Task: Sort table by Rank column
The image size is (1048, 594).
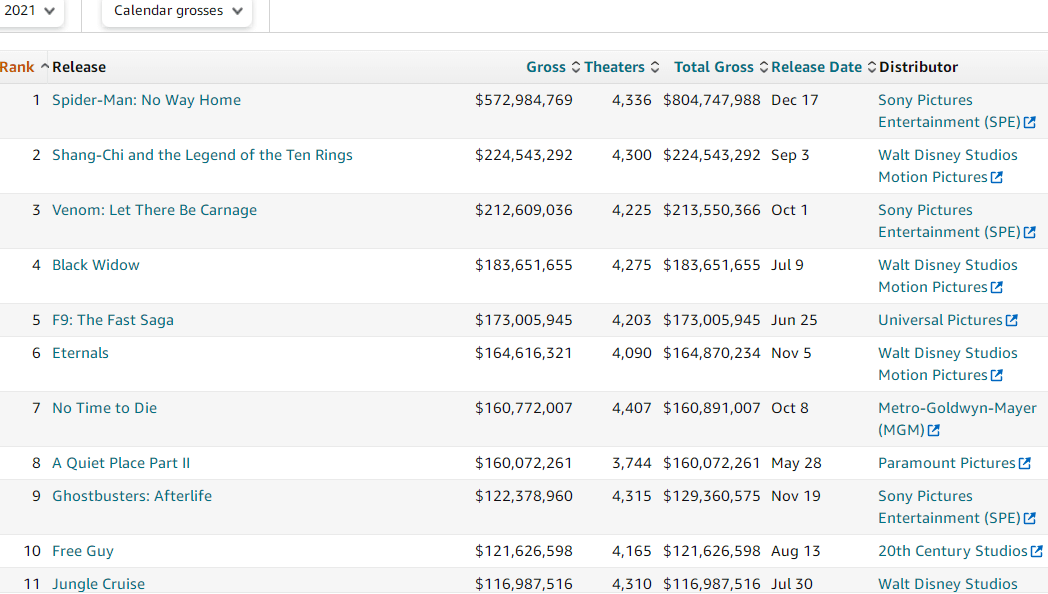Action: [18, 67]
